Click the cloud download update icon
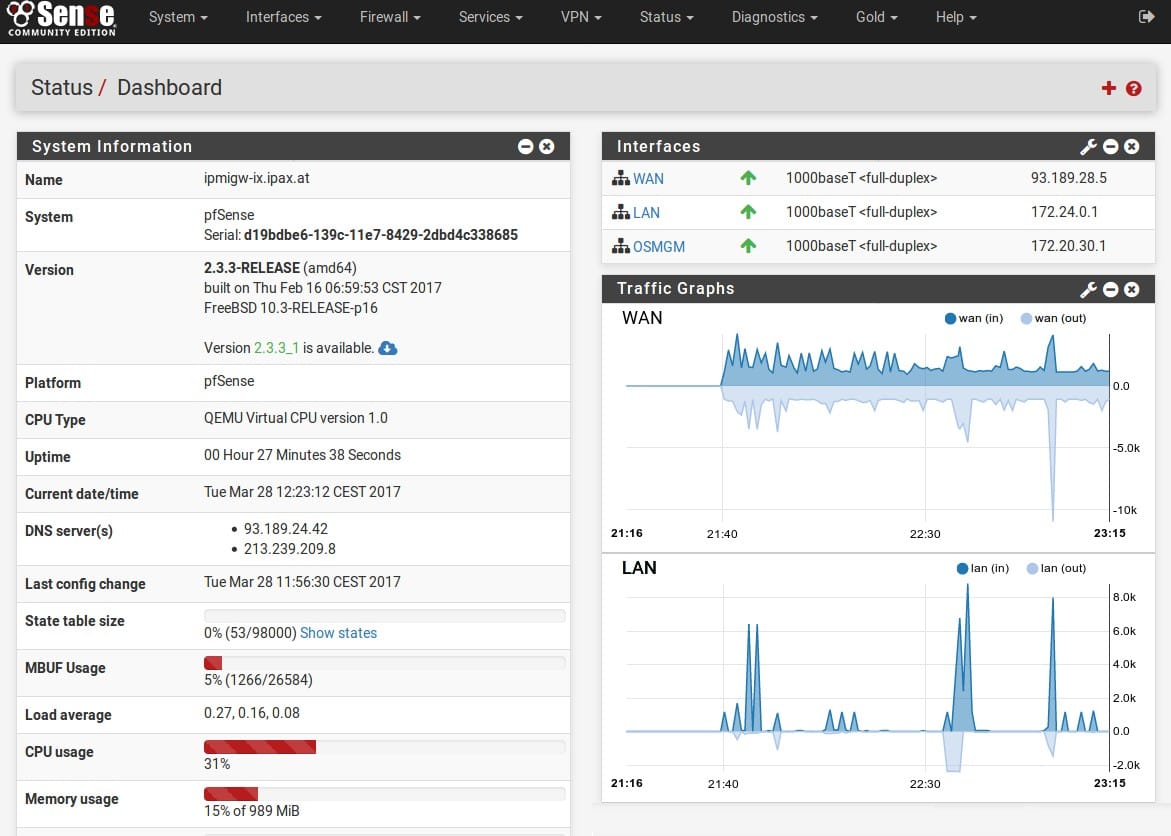This screenshot has width=1171, height=836. pos(388,348)
